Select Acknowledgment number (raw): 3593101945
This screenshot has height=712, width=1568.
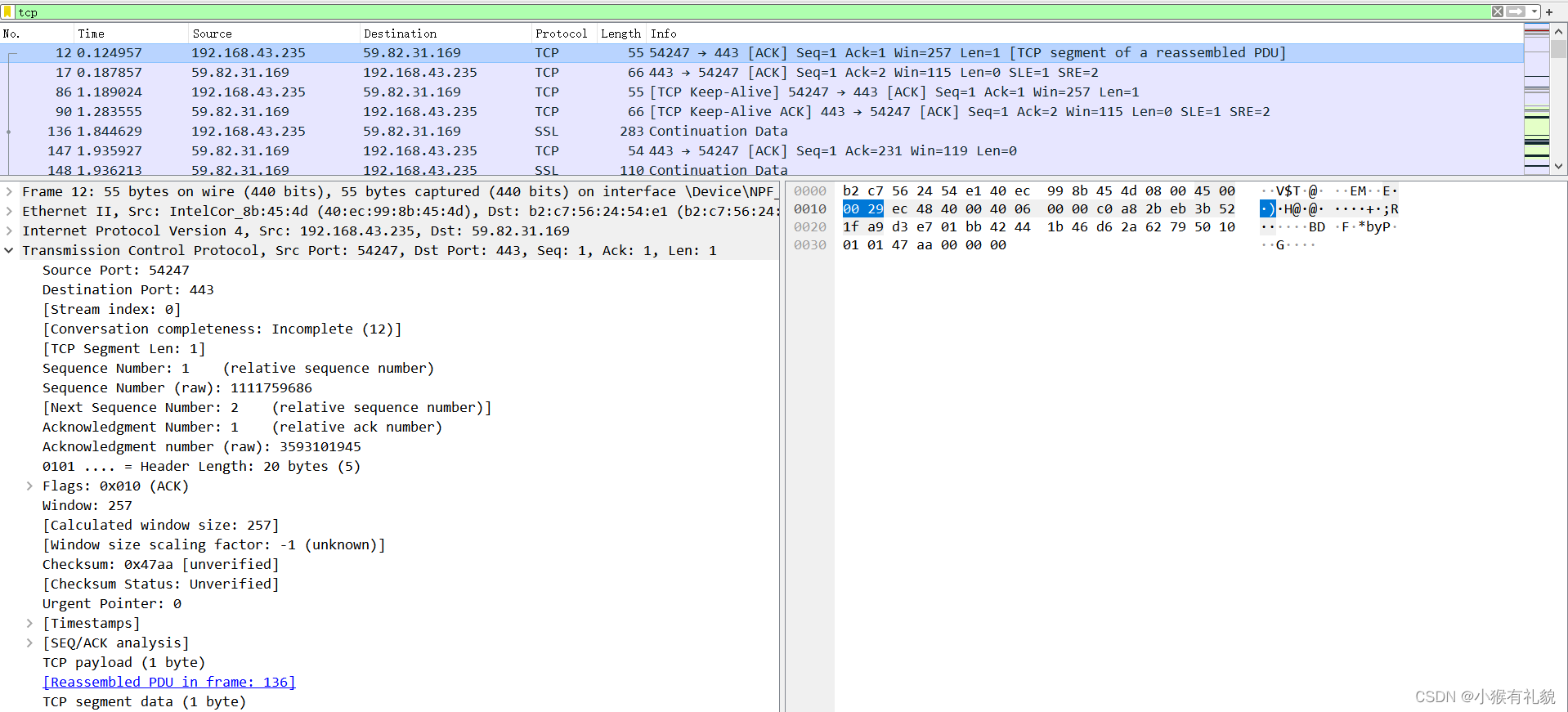click(x=202, y=446)
